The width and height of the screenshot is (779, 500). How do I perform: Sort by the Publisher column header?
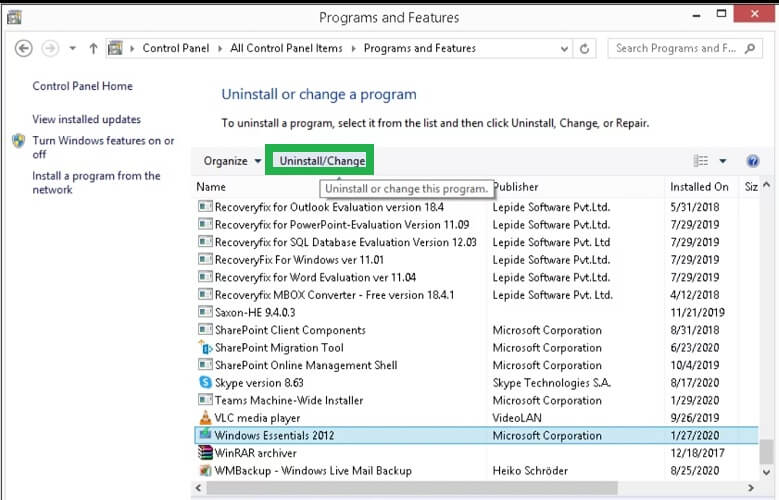point(515,187)
